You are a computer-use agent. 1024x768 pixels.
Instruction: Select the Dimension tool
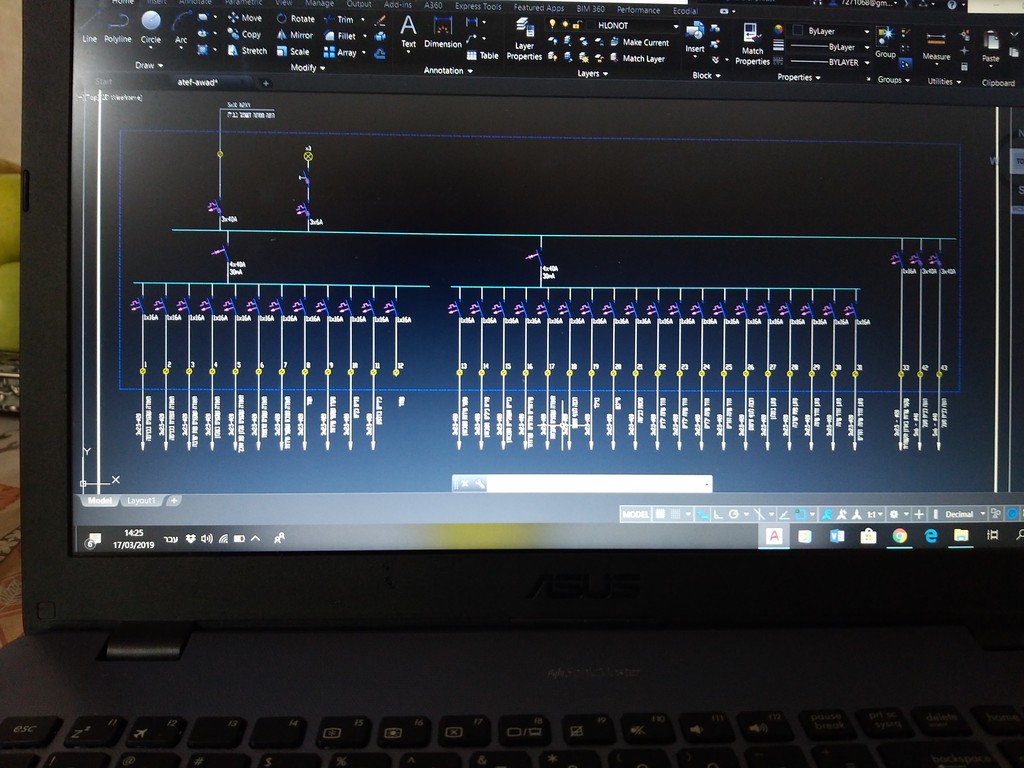coord(443,33)
